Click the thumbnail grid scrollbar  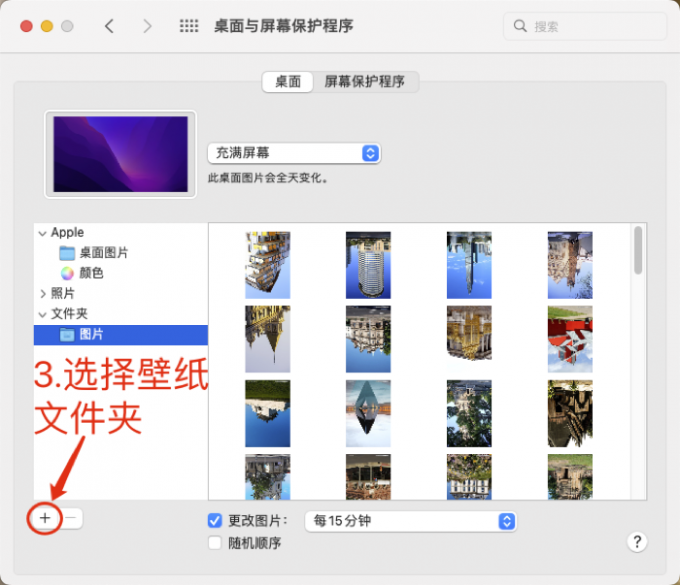(x=638, y=250)
